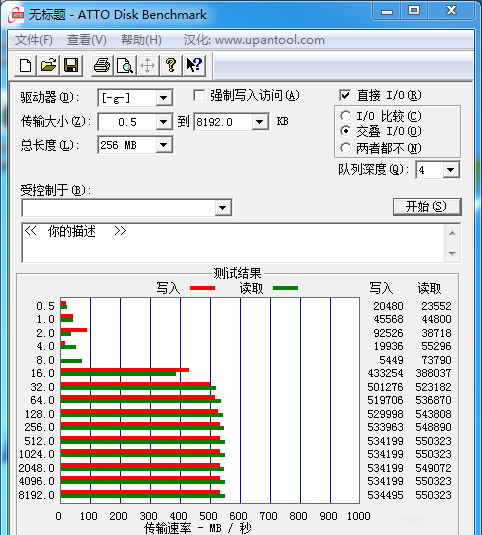Open a benchmark file via folder icon
Image resolution: width=482 pixels, height=535 pixels.
click(x=48, y=65)
